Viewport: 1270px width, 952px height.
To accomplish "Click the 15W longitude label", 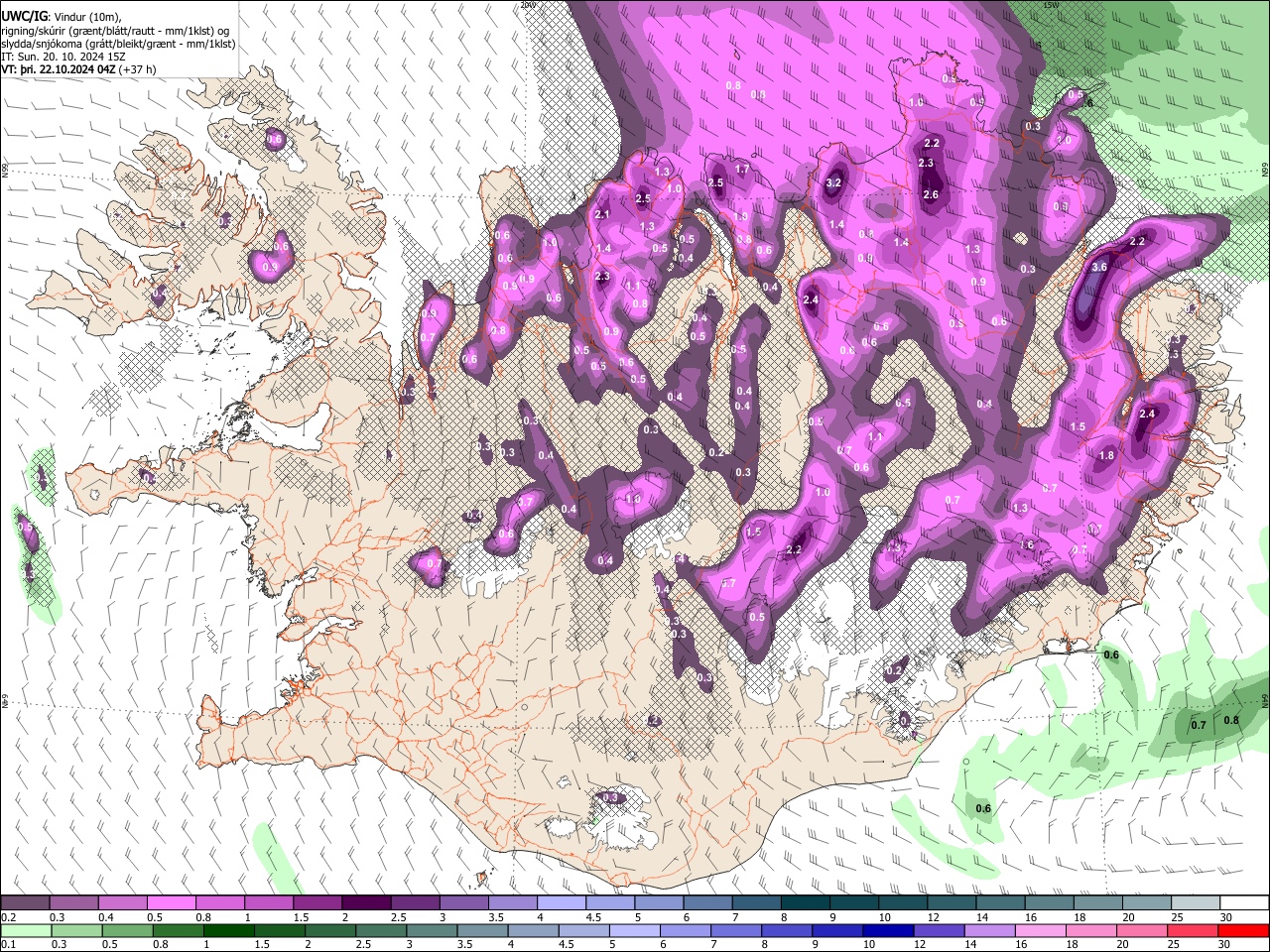I will pos(1051,5).
